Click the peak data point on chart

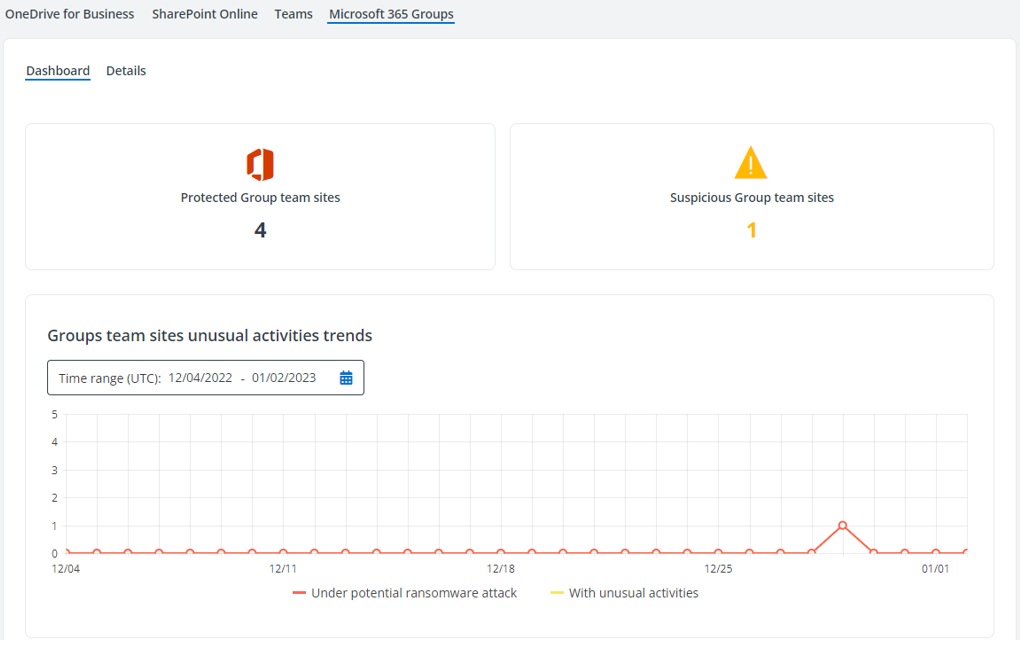(x=843, y=525)
